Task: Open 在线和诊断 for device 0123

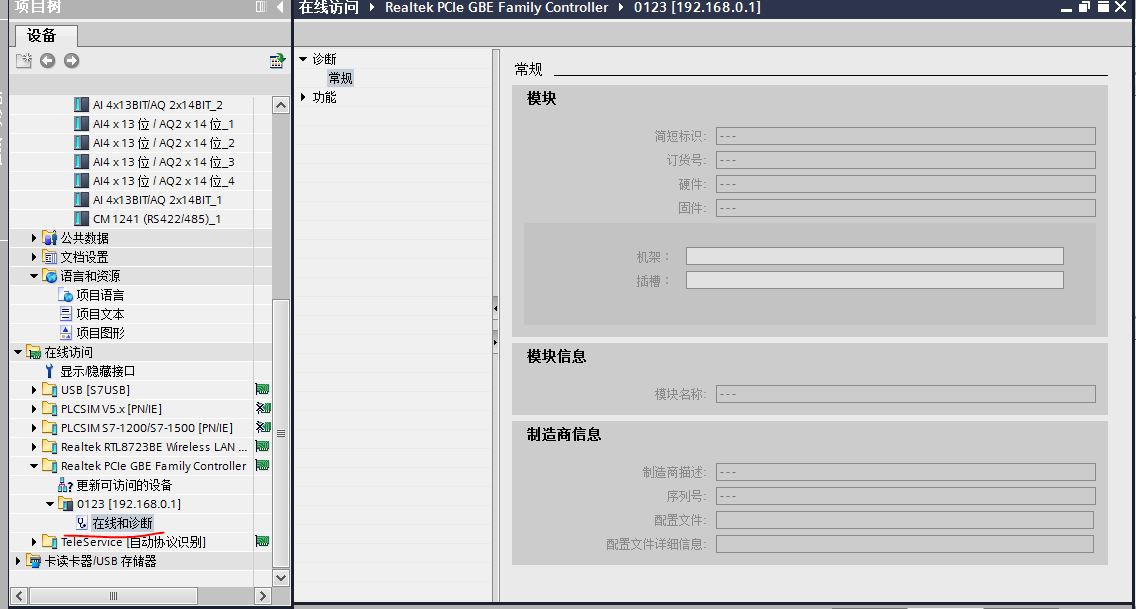Action: click(122, 523)
